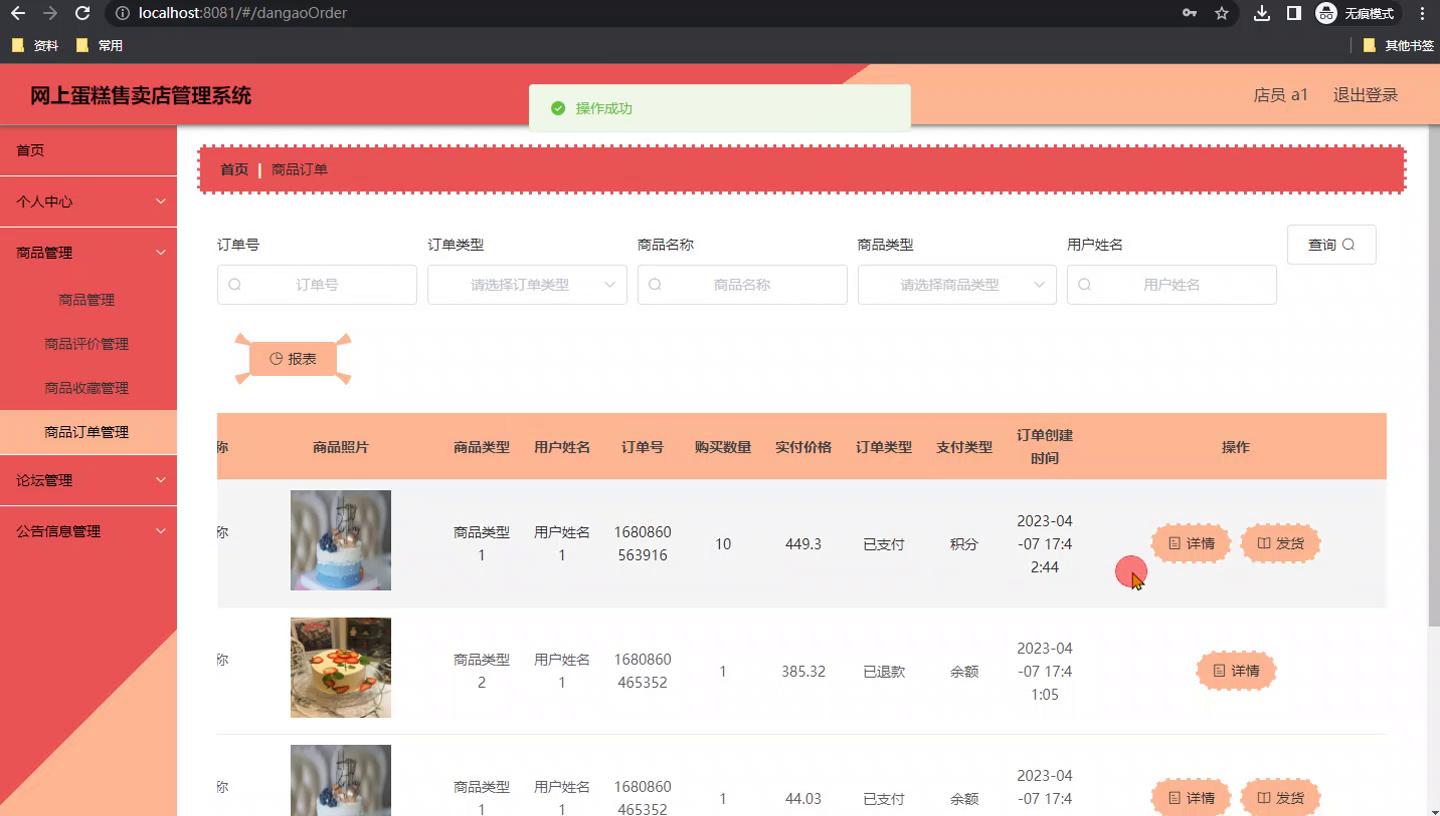This screenshot has width=1440, height=816.
Task: Open 详情 for the refunded 385.32 order
Action: 1236,671
